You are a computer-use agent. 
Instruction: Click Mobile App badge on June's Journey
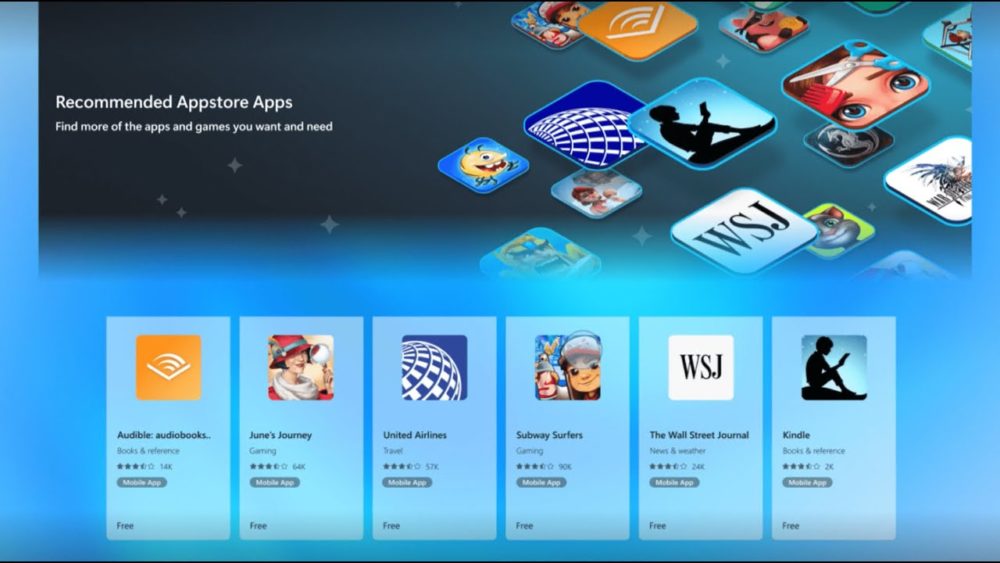pos(275,483)
